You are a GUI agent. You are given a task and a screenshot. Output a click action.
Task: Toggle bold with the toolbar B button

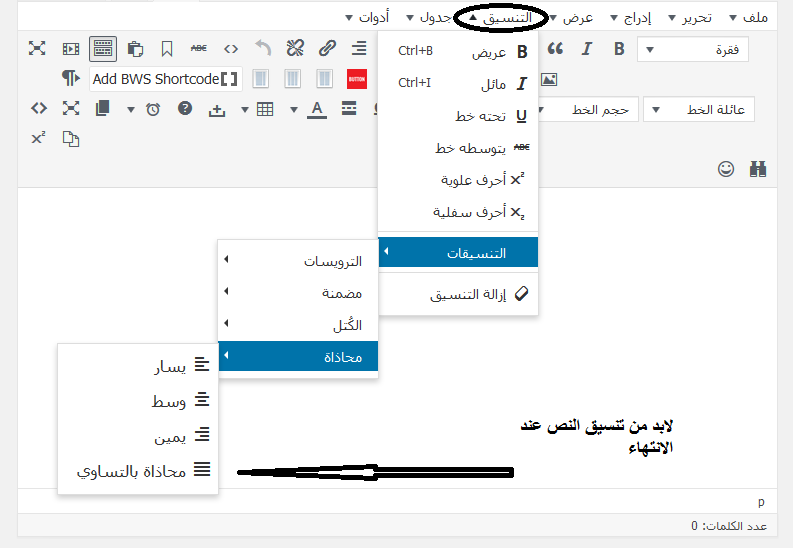pos(619,49)
